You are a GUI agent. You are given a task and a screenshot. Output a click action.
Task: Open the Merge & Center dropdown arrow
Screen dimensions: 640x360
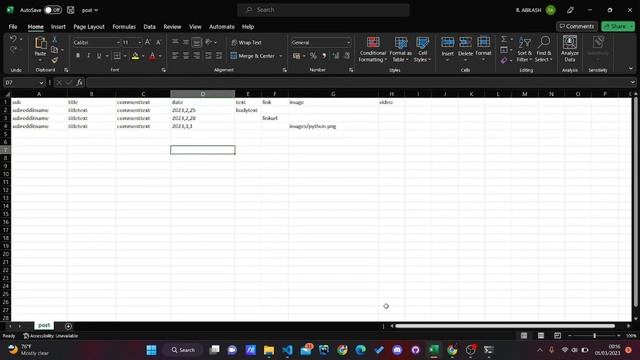[281, 56]
